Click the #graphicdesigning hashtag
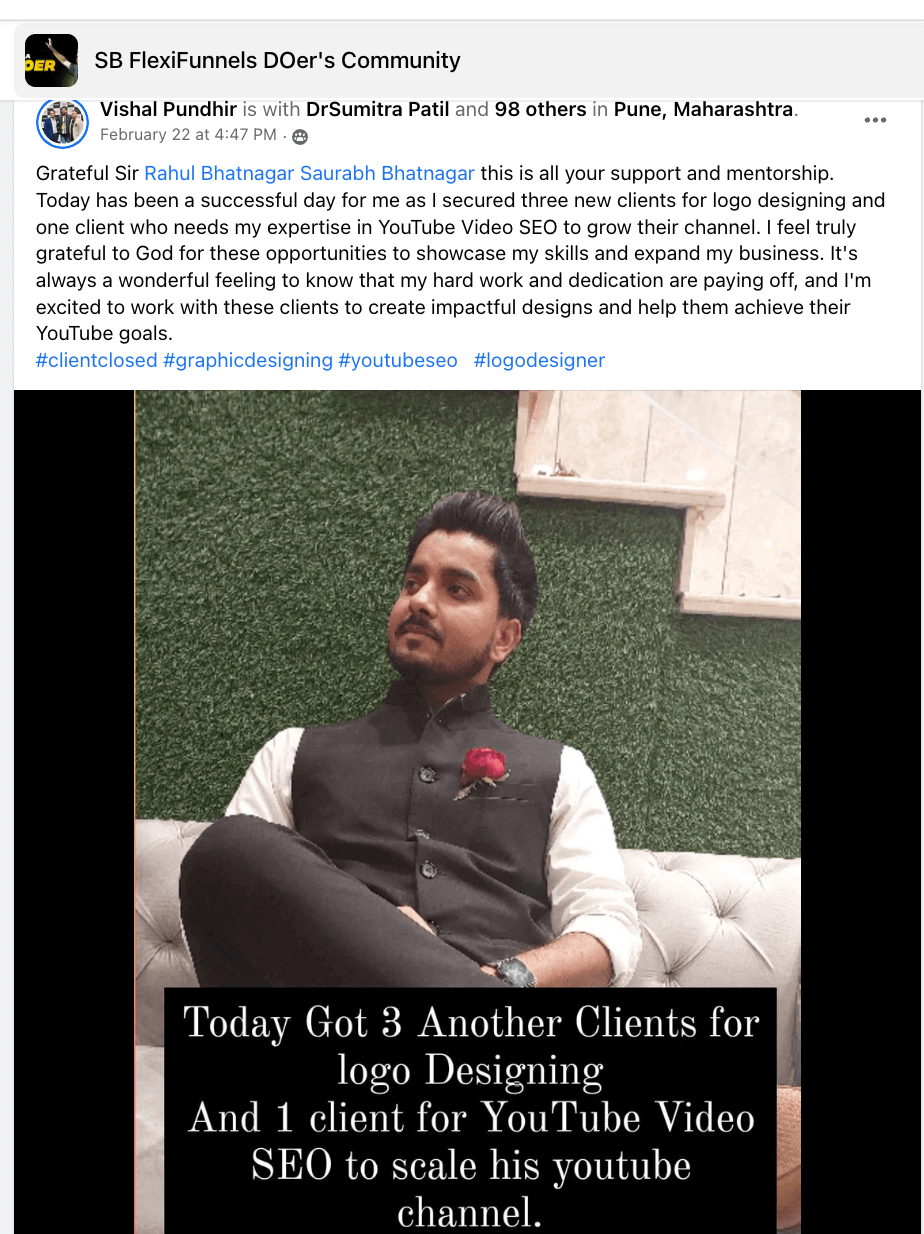924x1234 pixels. 247,360
